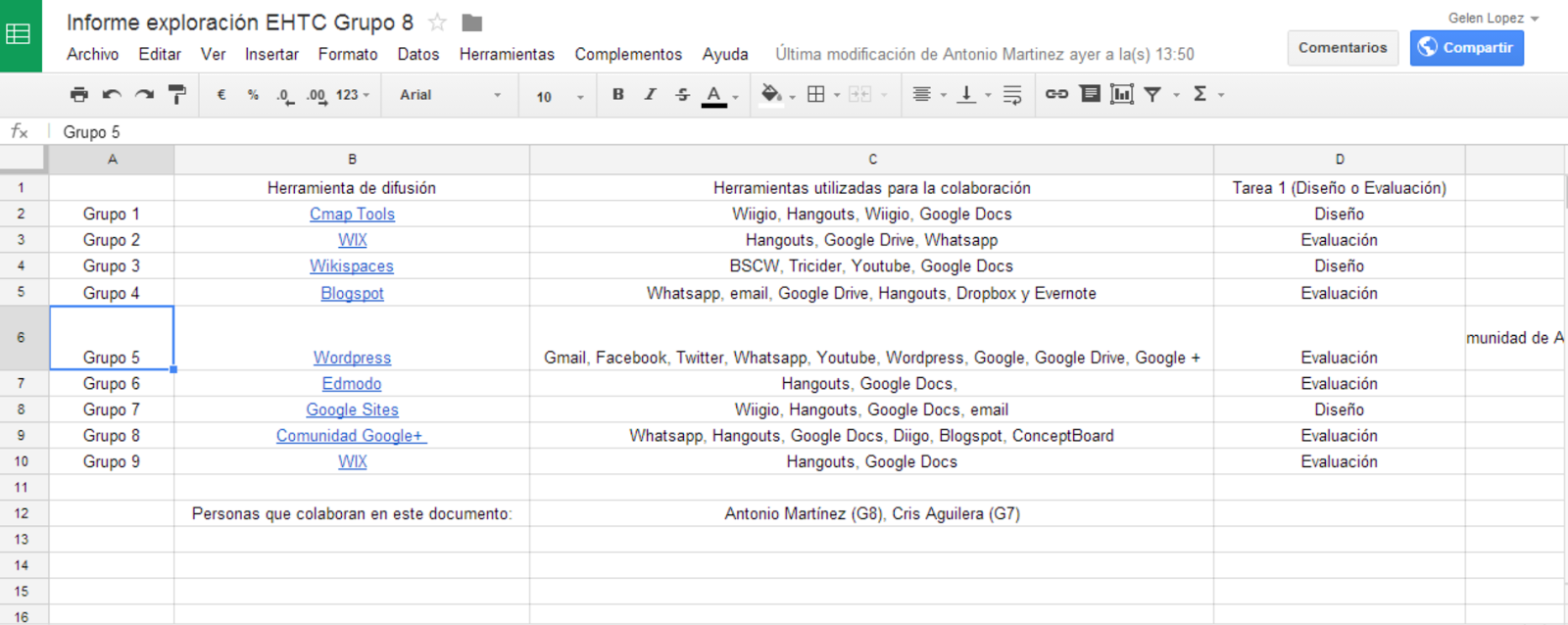This screenshot has width=1568, height=625.
Task: Select cell Hangouts, Google Drive, Whatsapp
Action: point(872,240)
